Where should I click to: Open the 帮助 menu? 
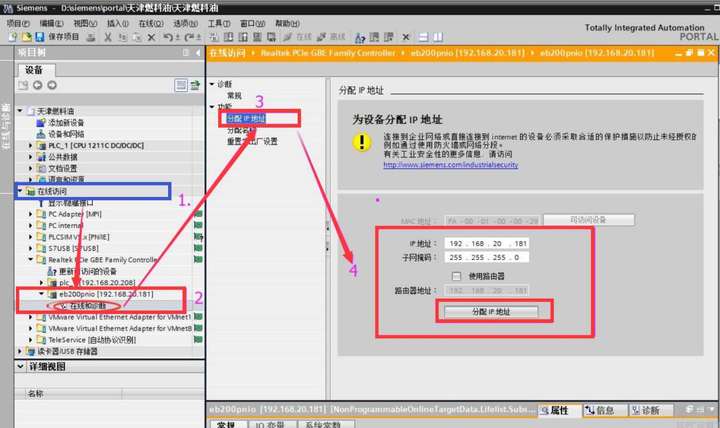coord(287,23)
